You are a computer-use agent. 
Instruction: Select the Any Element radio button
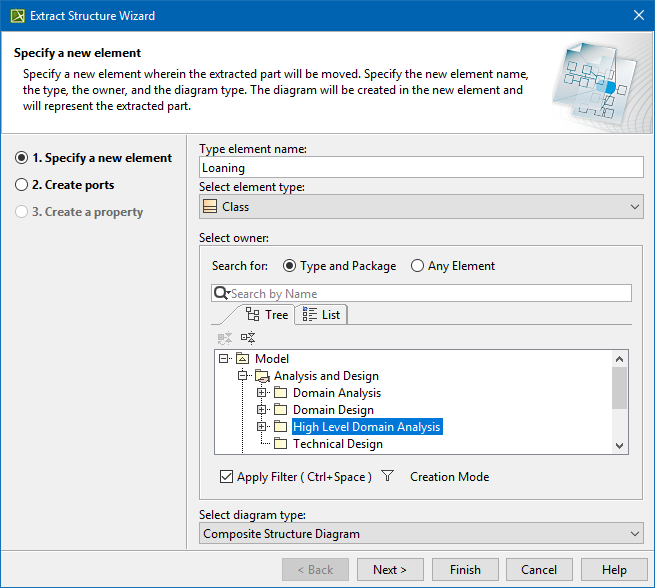point(418,266)
